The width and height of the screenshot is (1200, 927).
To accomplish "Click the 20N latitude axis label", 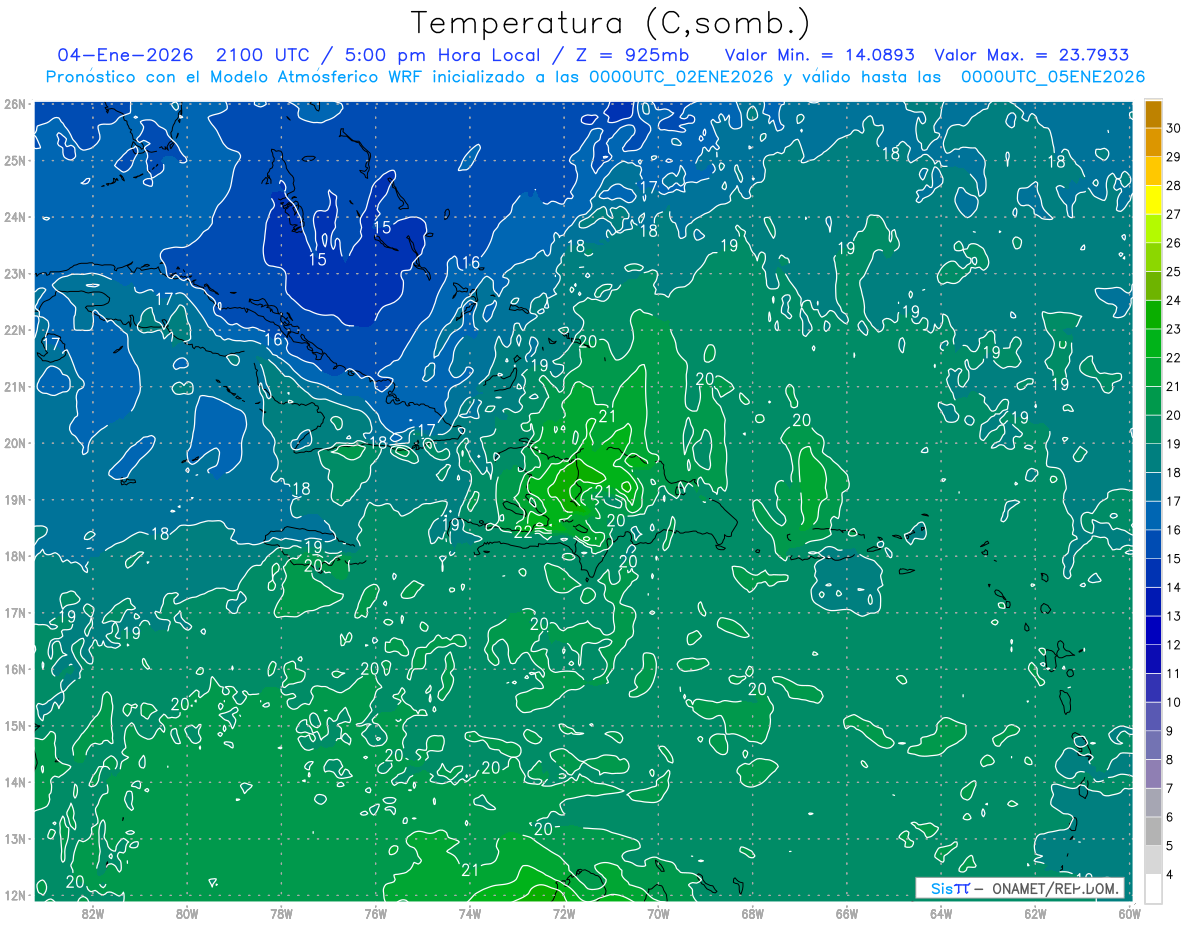I will click(15, 443).
